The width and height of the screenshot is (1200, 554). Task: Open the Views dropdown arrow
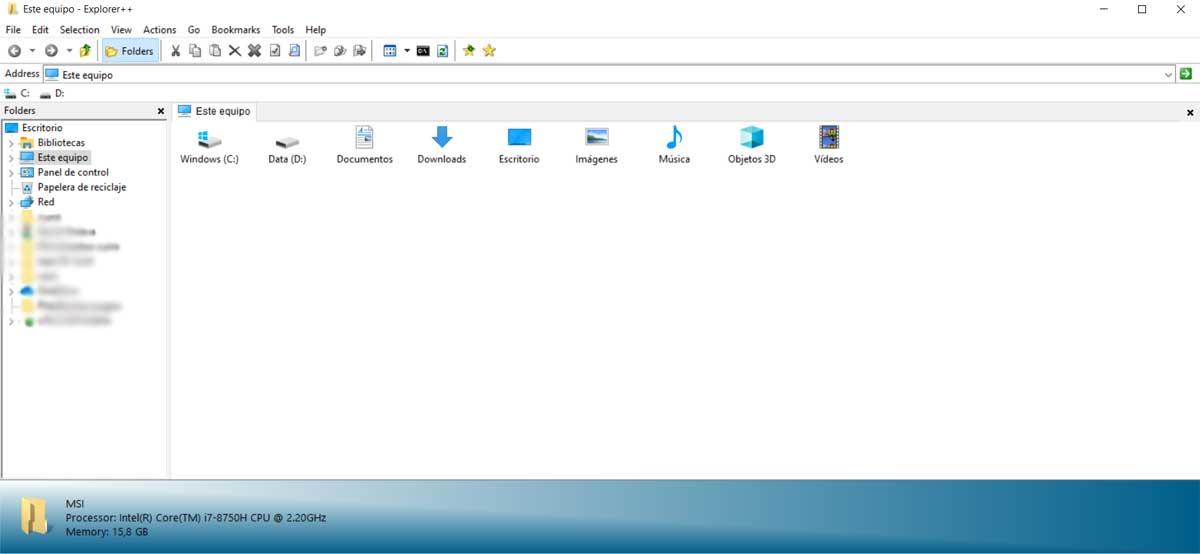click(x=407, y=50)
